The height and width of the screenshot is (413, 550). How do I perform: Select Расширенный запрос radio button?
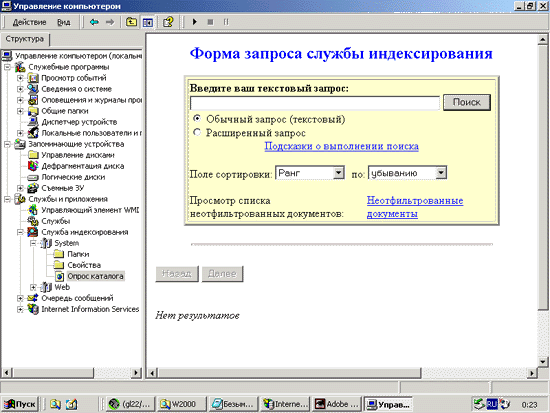point(197,132)
